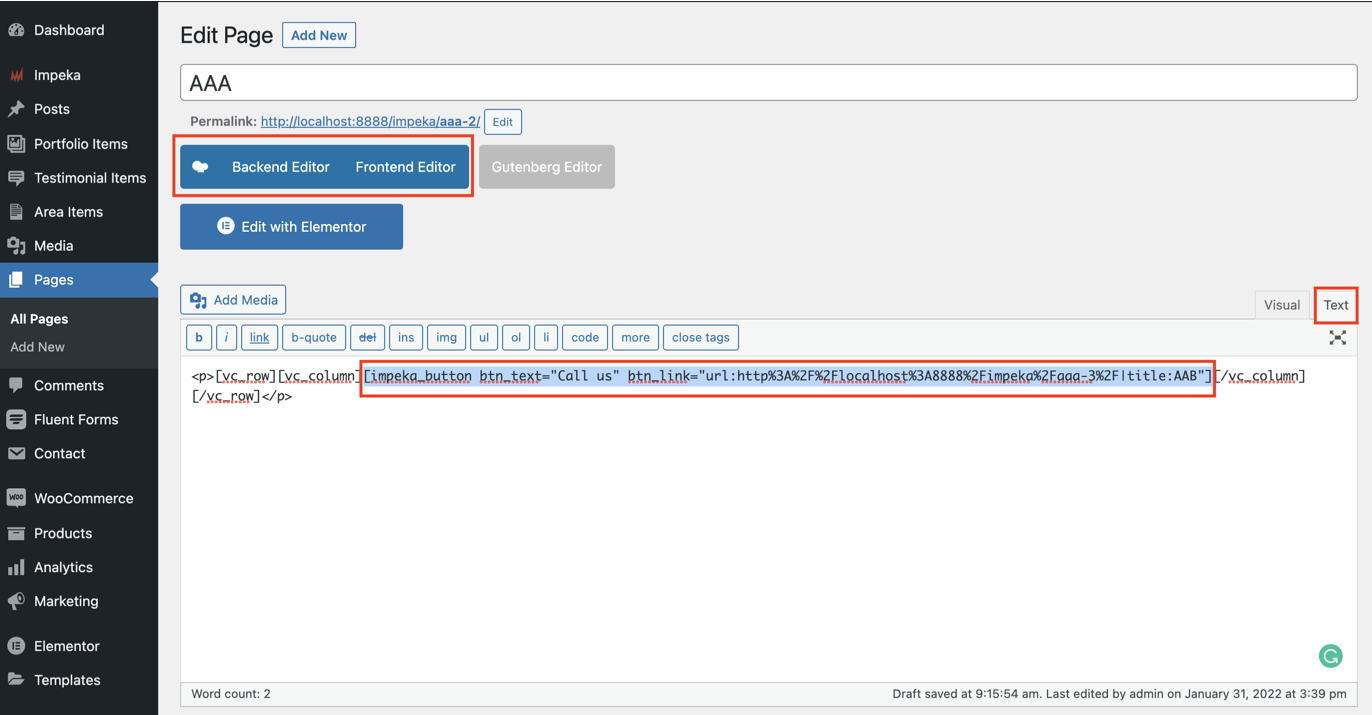This screenshot has width=1372, height=715.
Task: Click the Dashboard gauge icon in sidebar
Action: pyautogui.click(x=16, y=30)
